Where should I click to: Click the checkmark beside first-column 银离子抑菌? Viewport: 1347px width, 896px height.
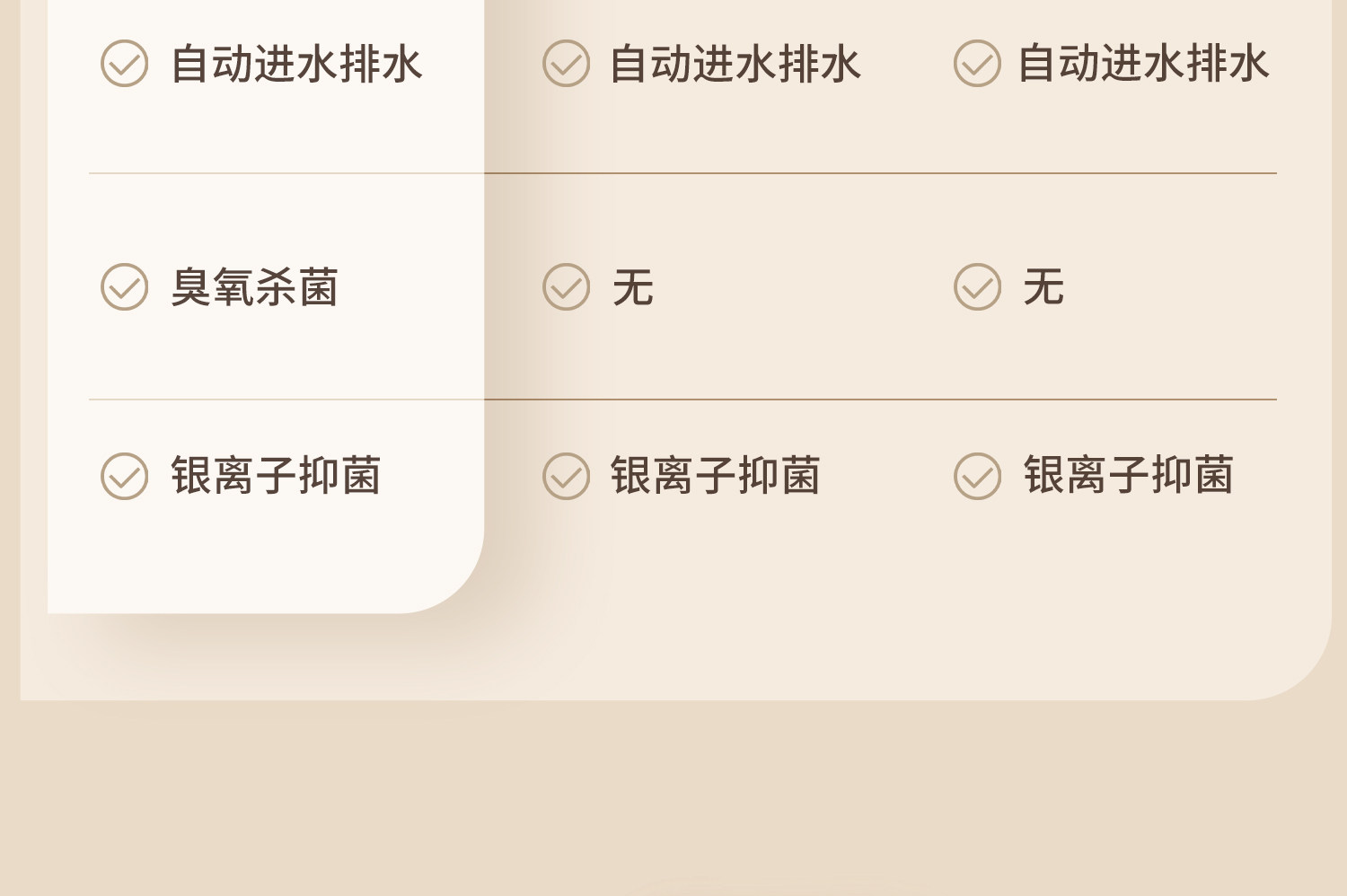[124, 476]
